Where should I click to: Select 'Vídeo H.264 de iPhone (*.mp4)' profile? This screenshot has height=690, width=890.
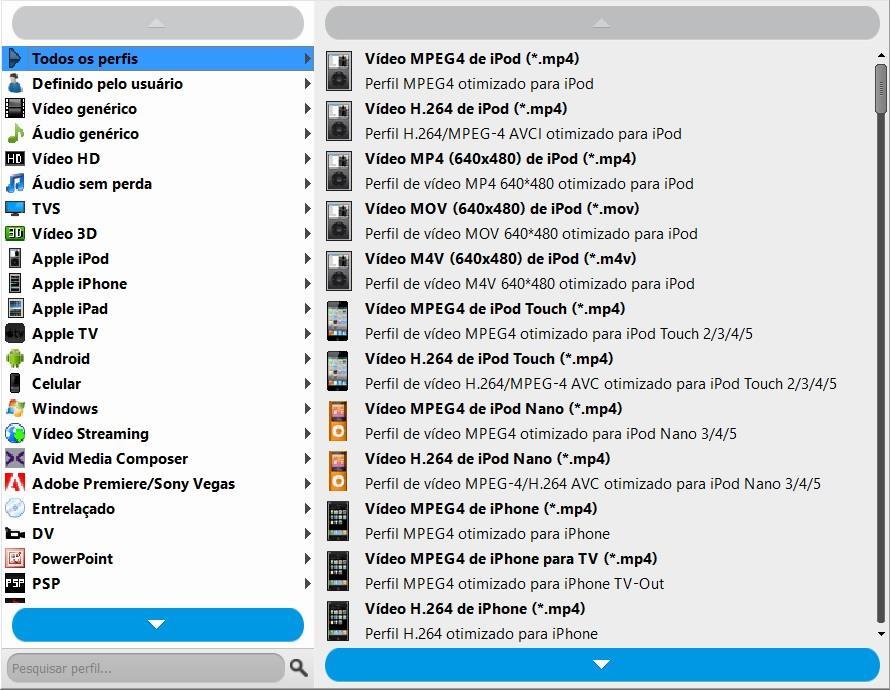pos(599,621)
